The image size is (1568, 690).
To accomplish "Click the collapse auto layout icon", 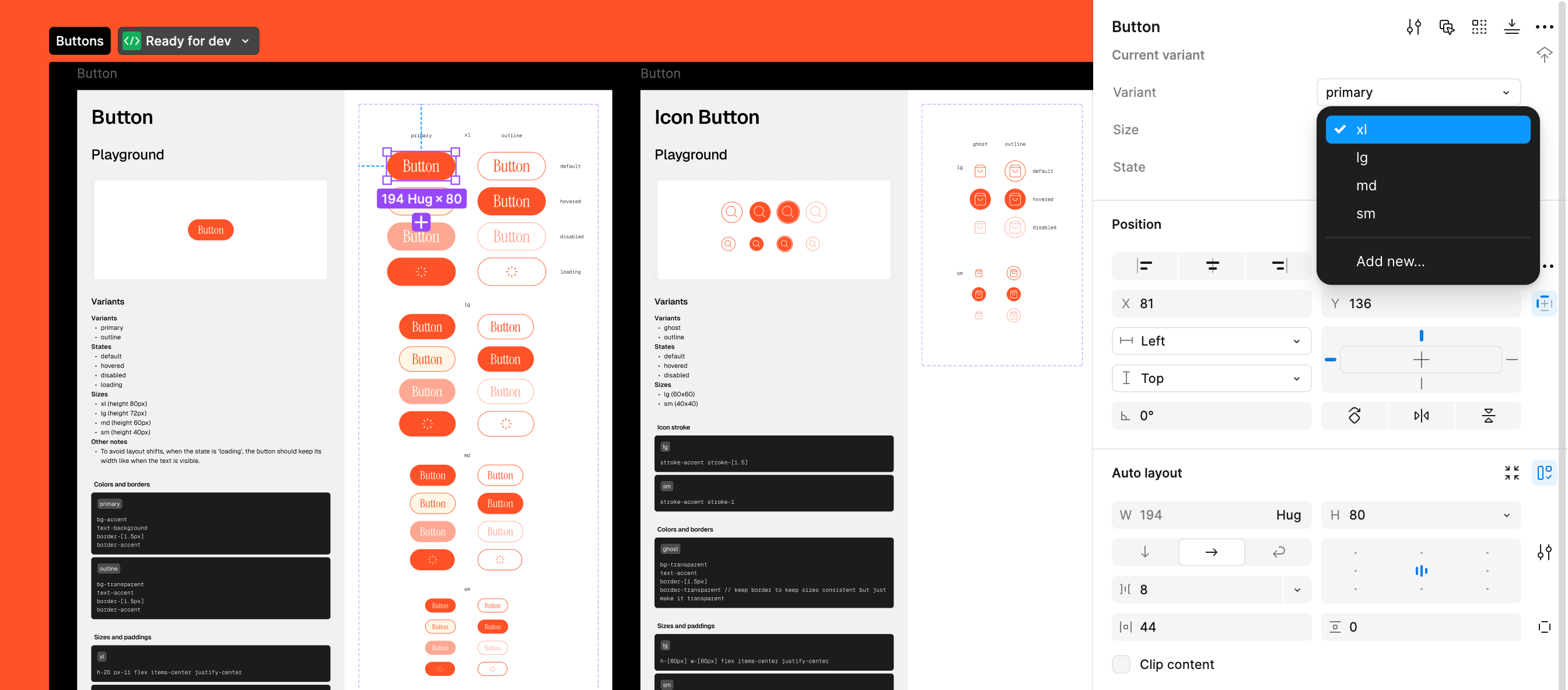I will click(1511, 473).
